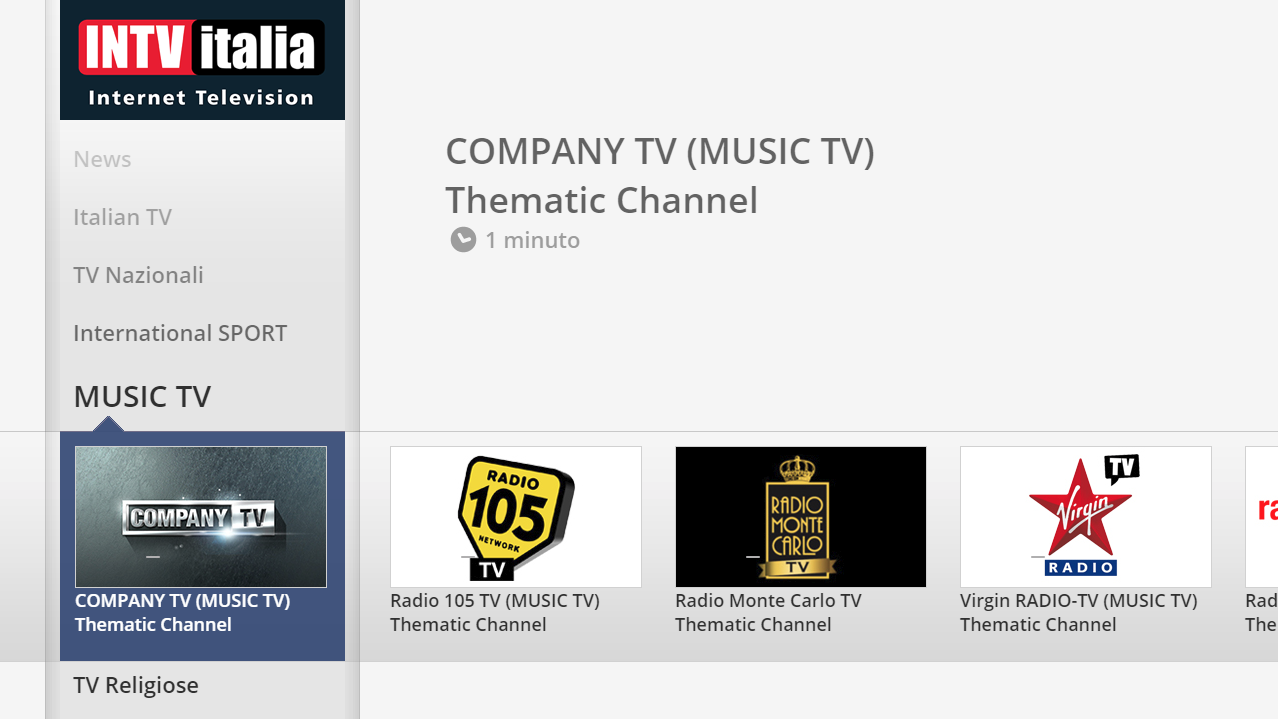
Task: Click Radio 105 TV (MUSIC TV) caption
Action: tap(495, 612)
